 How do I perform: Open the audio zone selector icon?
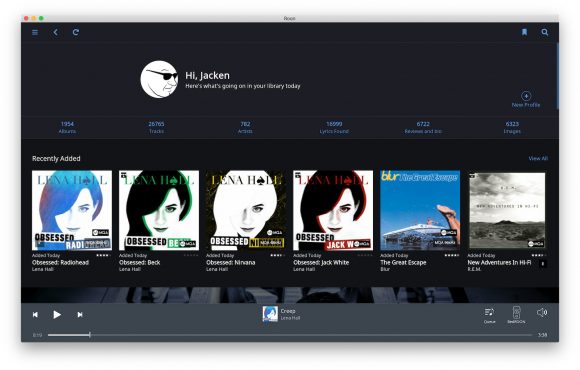(x=516, y=315)
